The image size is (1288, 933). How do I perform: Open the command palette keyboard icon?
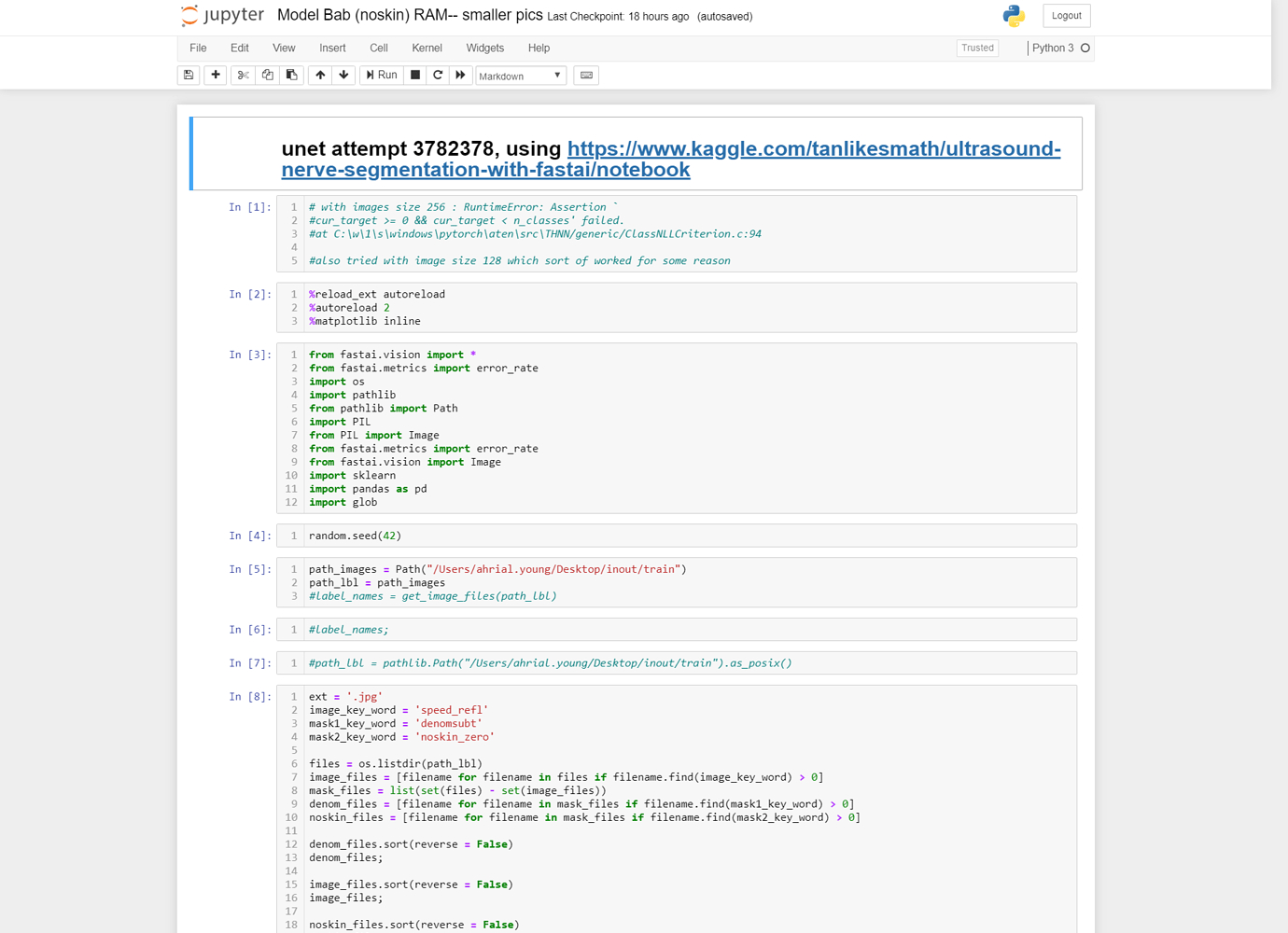click(x=586, y=75)
